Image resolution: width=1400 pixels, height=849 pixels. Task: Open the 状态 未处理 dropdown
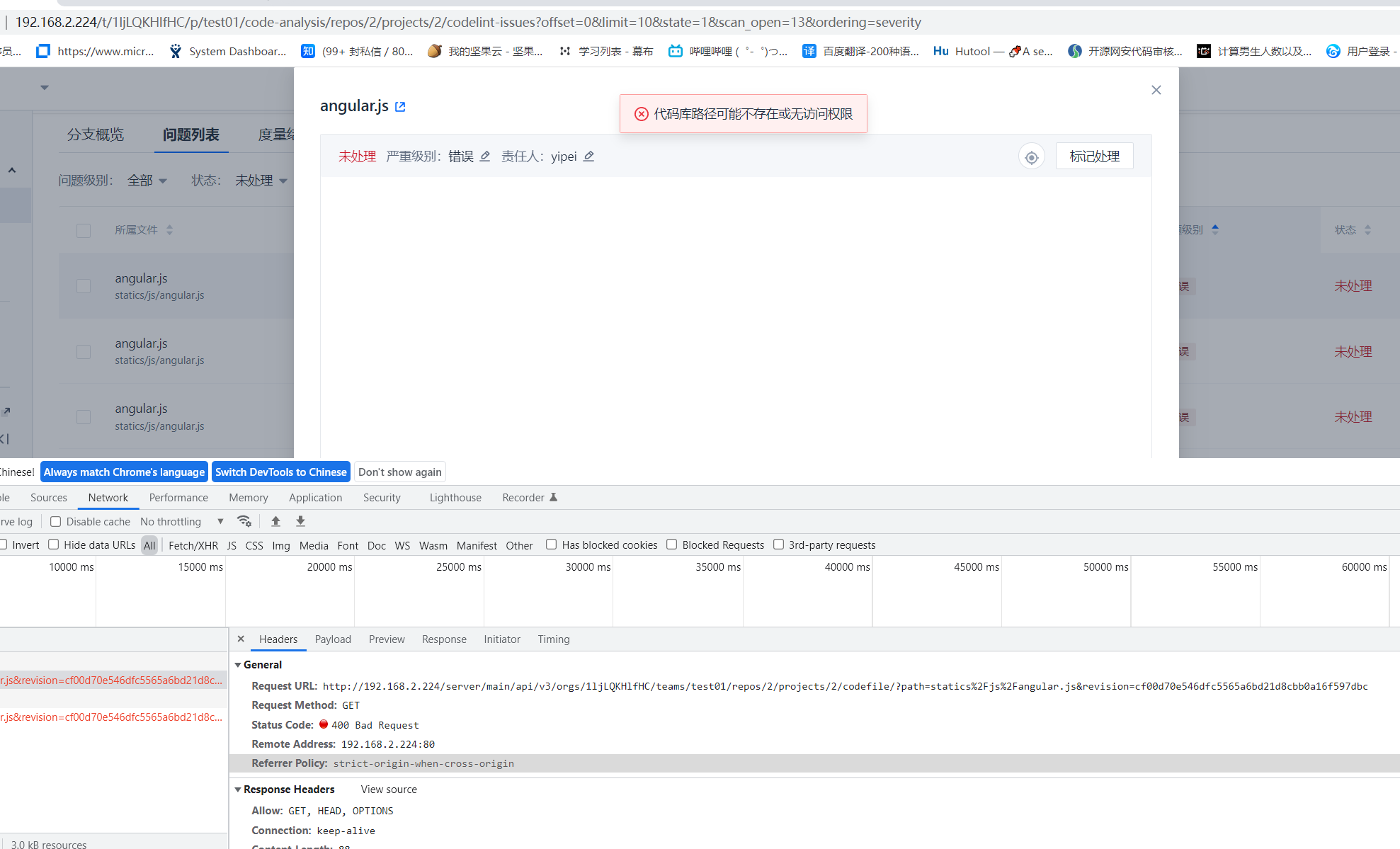point(261,180)
